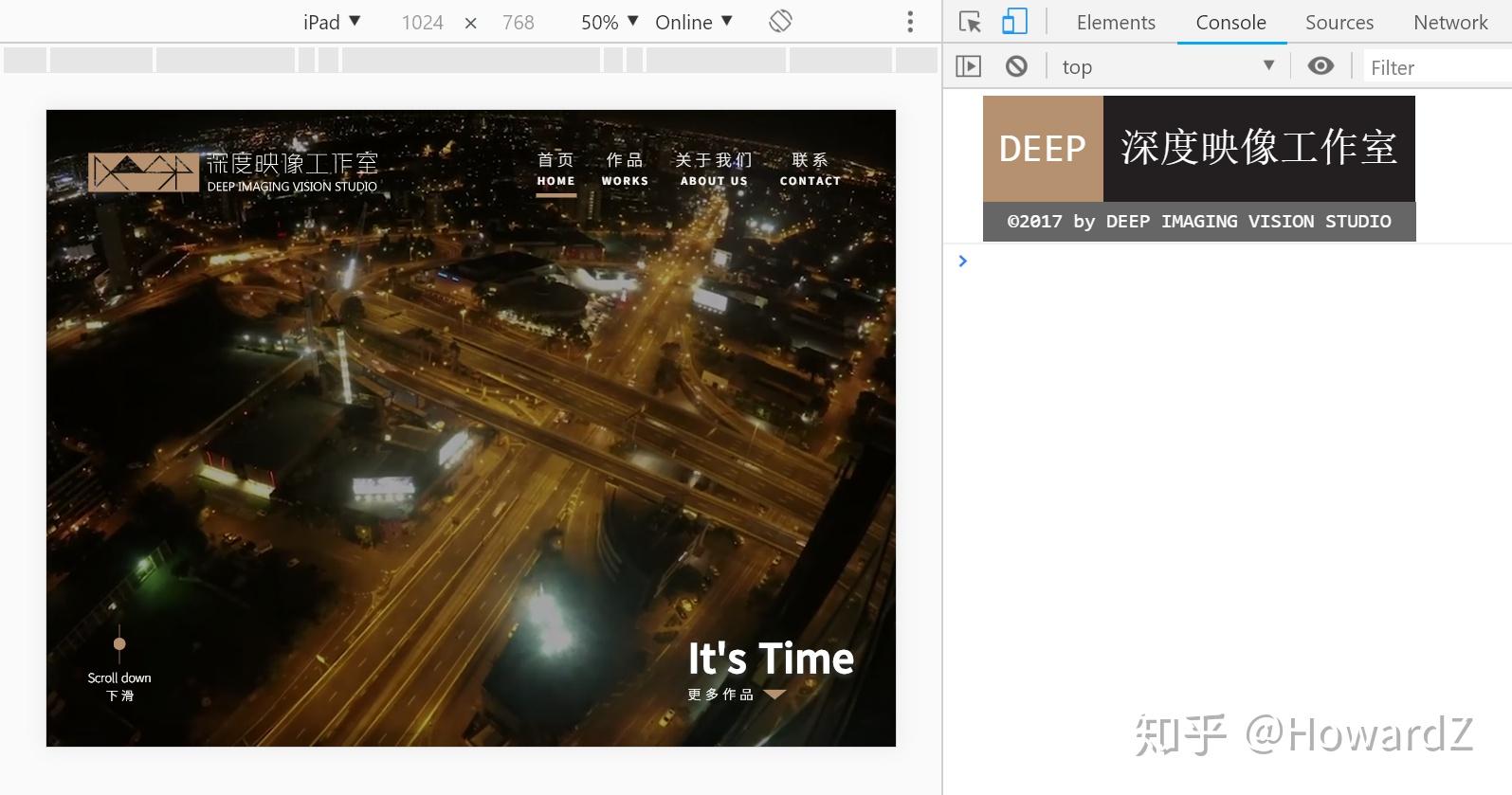Click the Scroll down 下滑 indicator

coord(119,663)
